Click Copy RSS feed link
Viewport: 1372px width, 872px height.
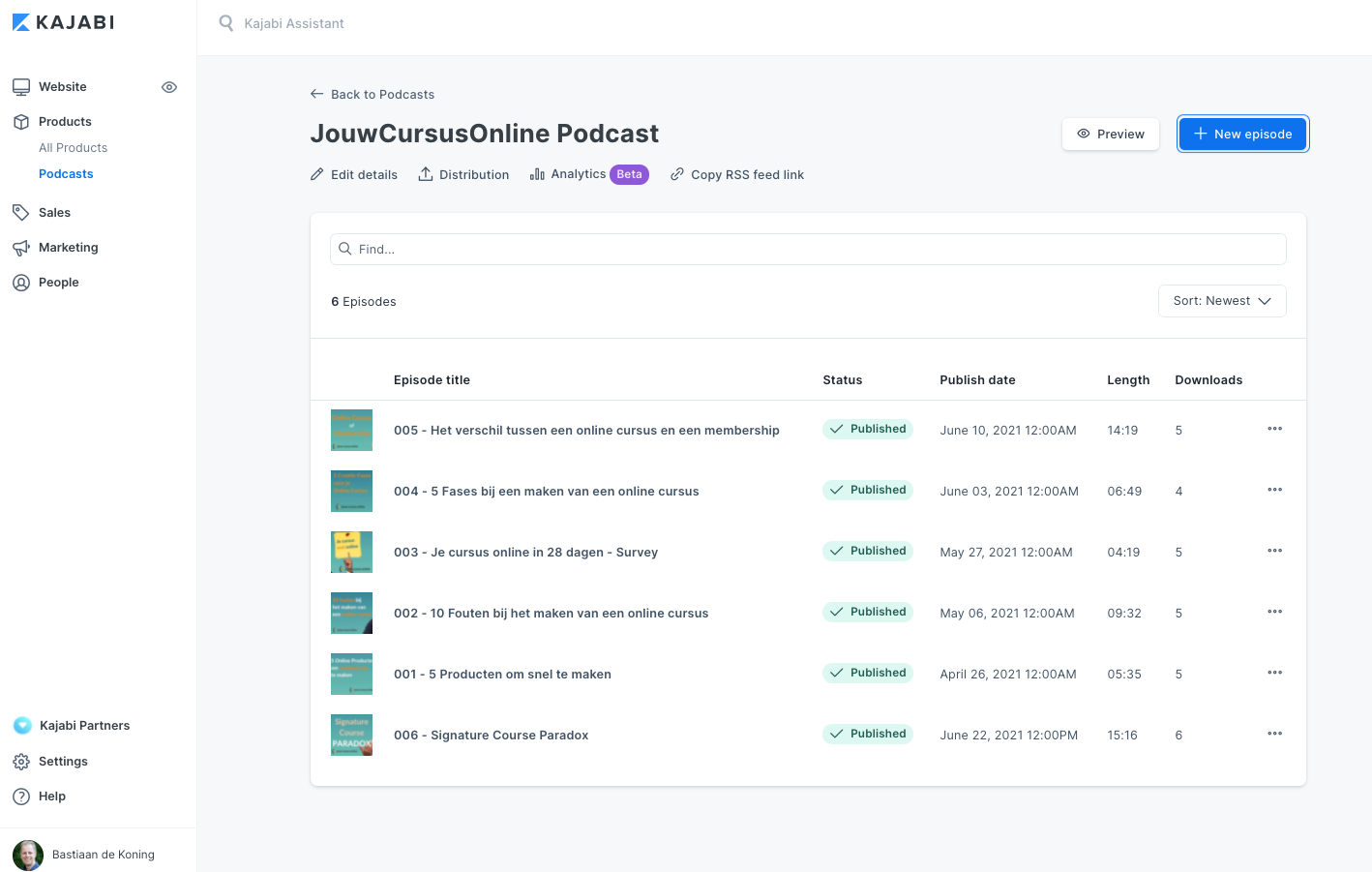point(737,174)
